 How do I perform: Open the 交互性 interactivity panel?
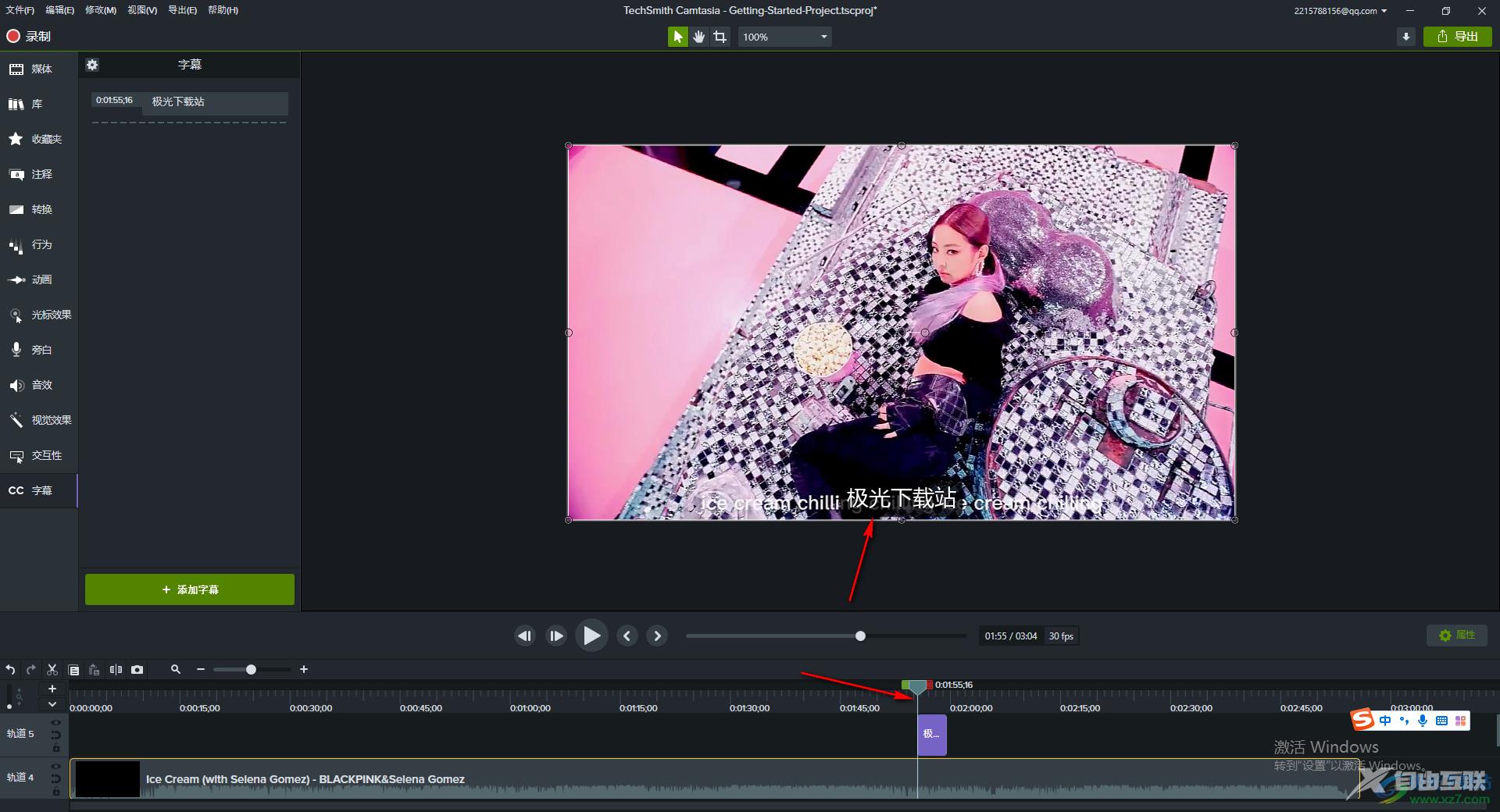[x=39, y=455]
